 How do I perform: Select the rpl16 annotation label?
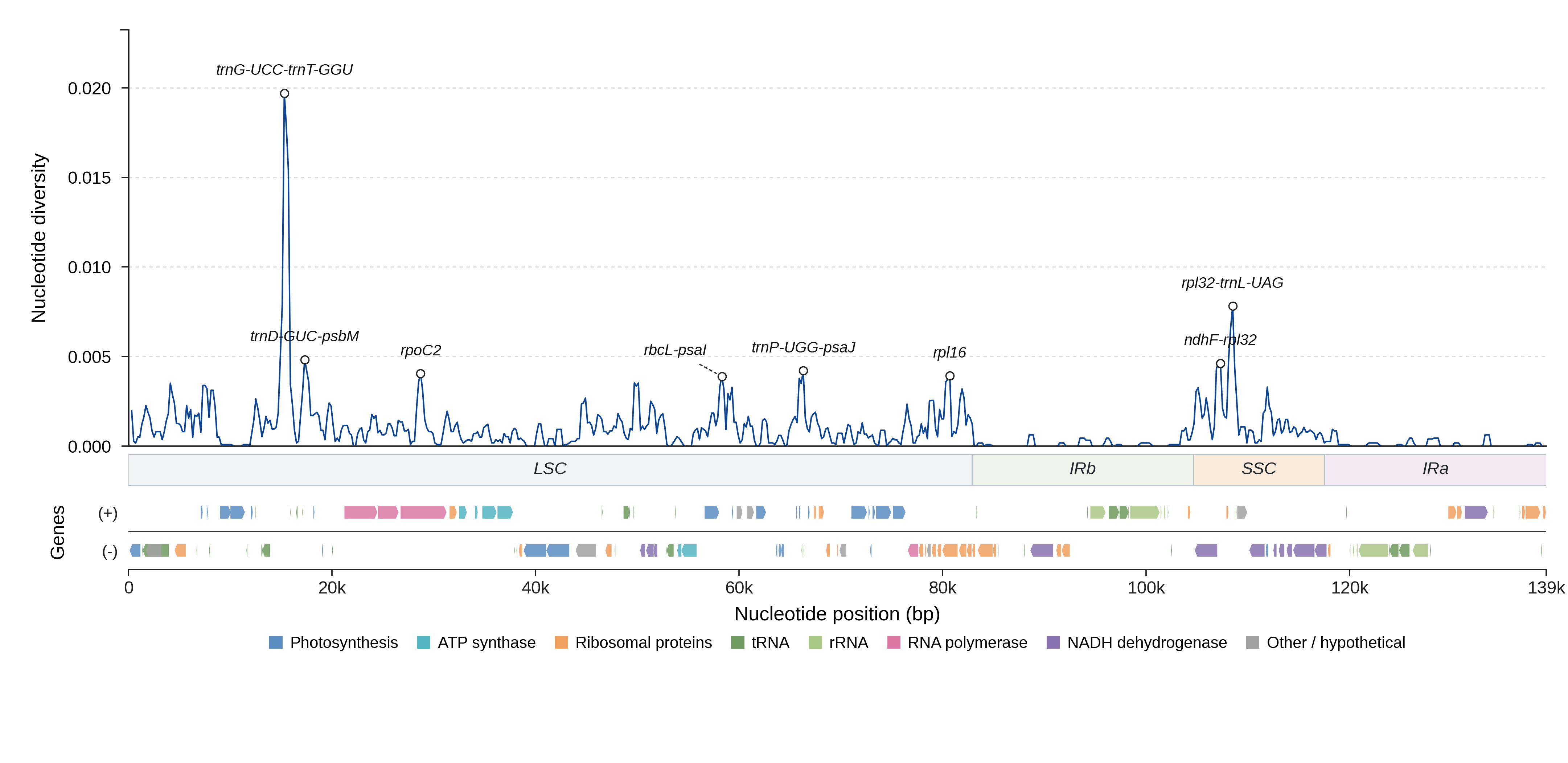click(949, 352)
